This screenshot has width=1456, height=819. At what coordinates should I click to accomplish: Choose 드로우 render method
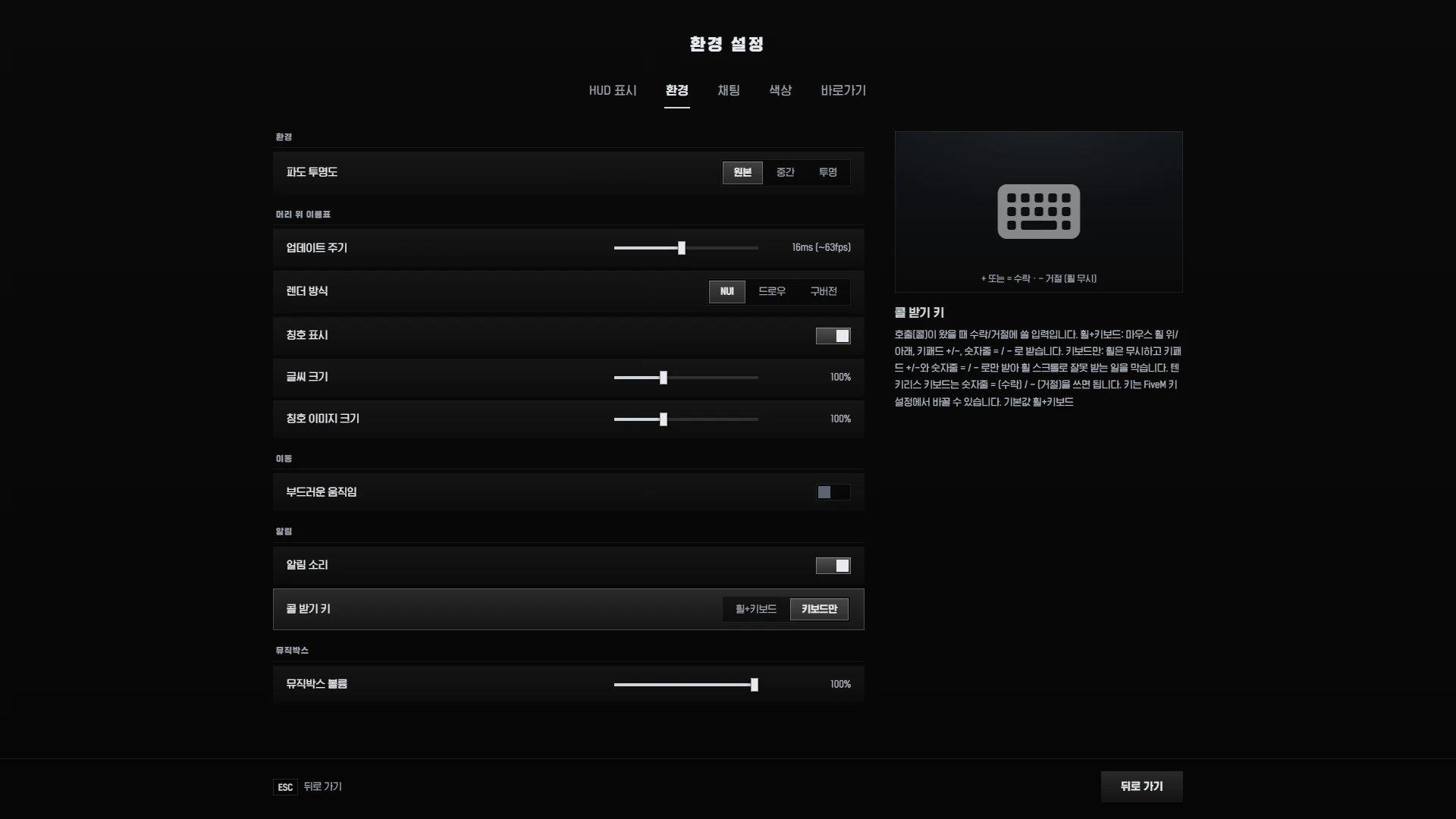(772, 292)
